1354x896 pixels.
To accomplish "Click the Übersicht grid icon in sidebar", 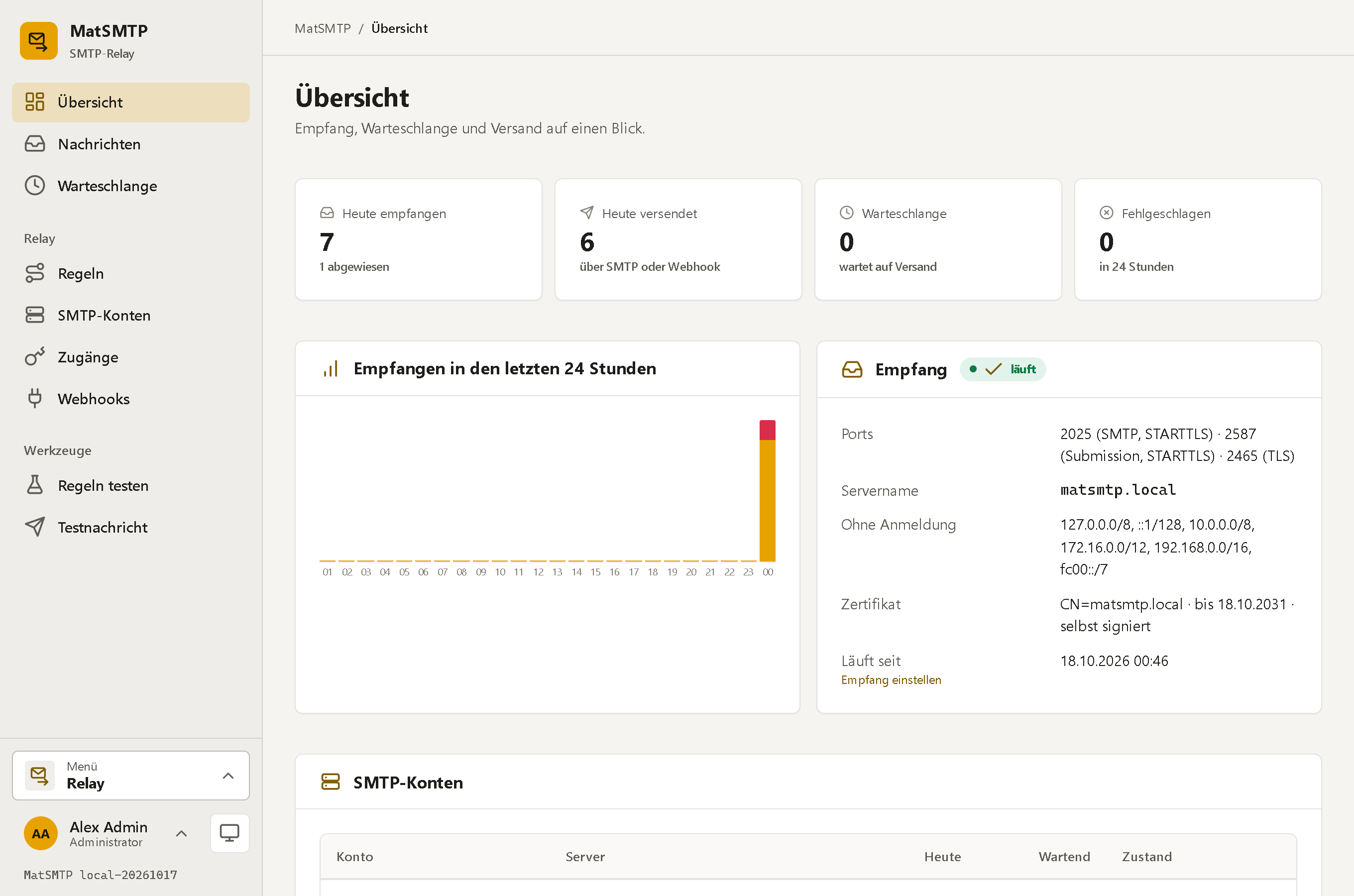I will 35,102.
